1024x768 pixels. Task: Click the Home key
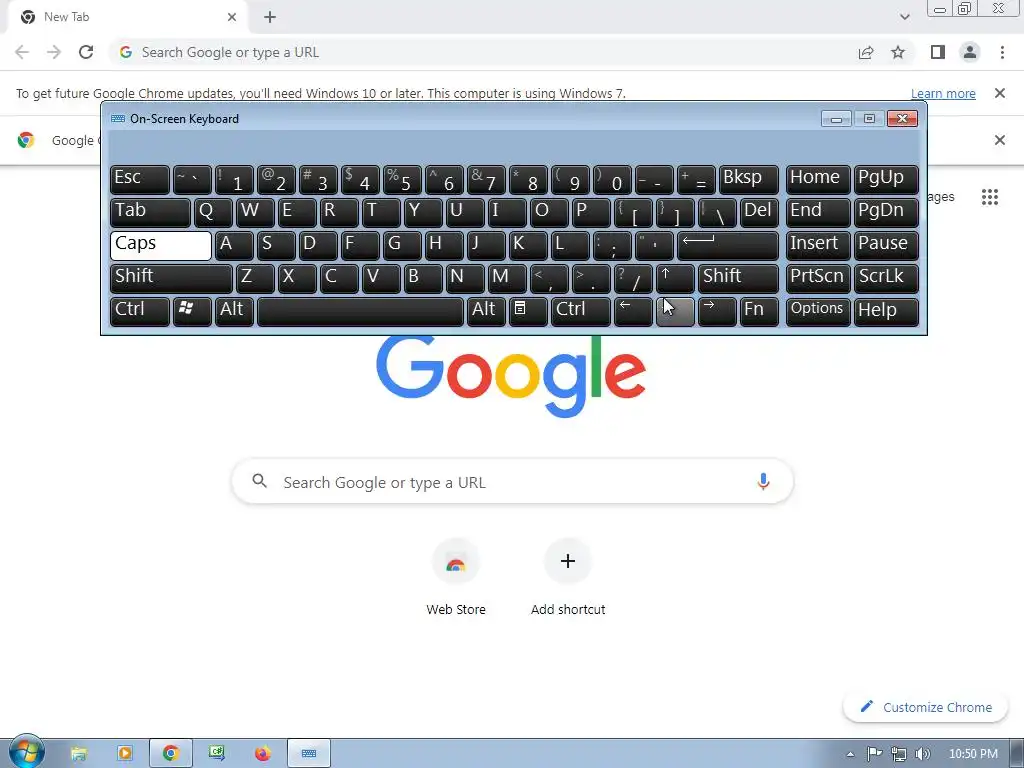click(818, 179)
